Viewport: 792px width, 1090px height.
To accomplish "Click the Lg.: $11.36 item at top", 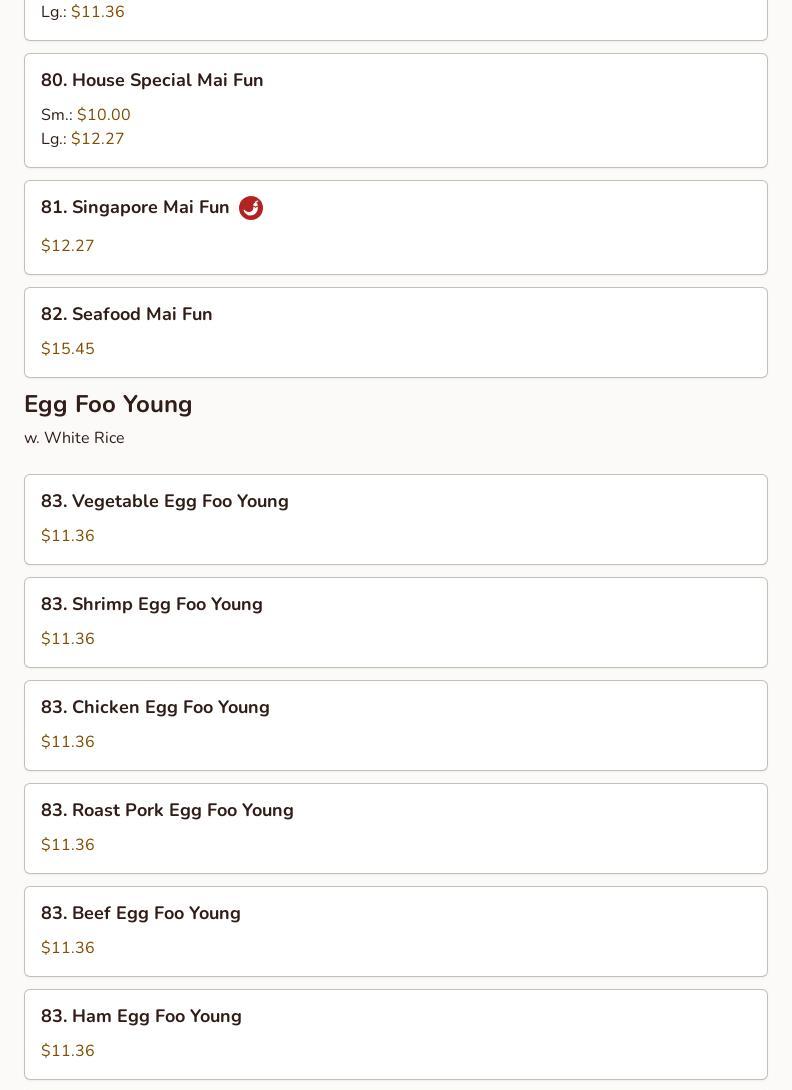I will click(83, 12).
